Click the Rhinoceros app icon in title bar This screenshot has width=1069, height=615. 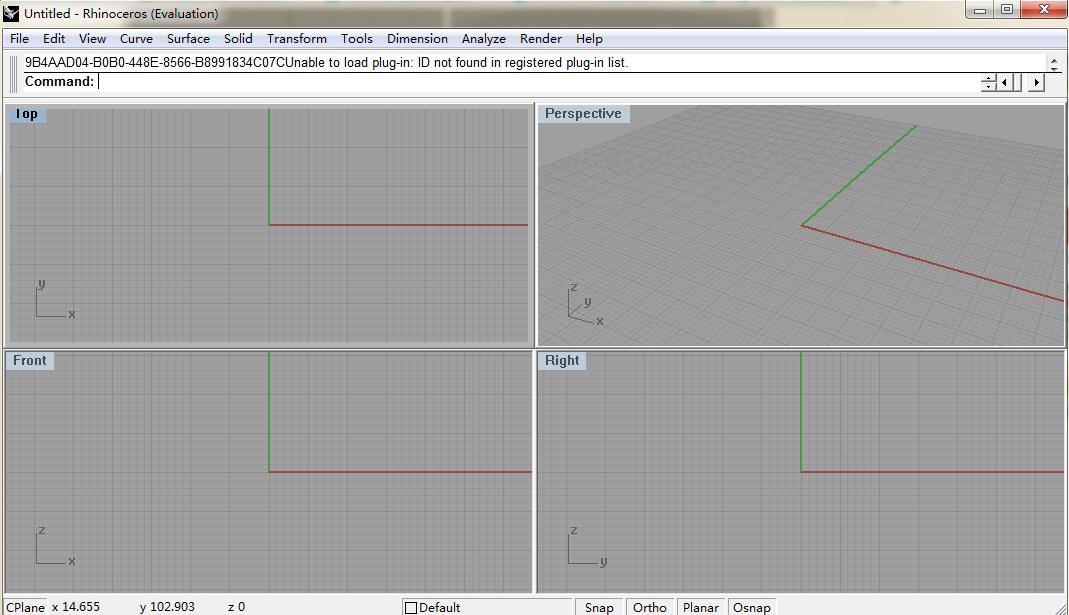coord(11,13)
